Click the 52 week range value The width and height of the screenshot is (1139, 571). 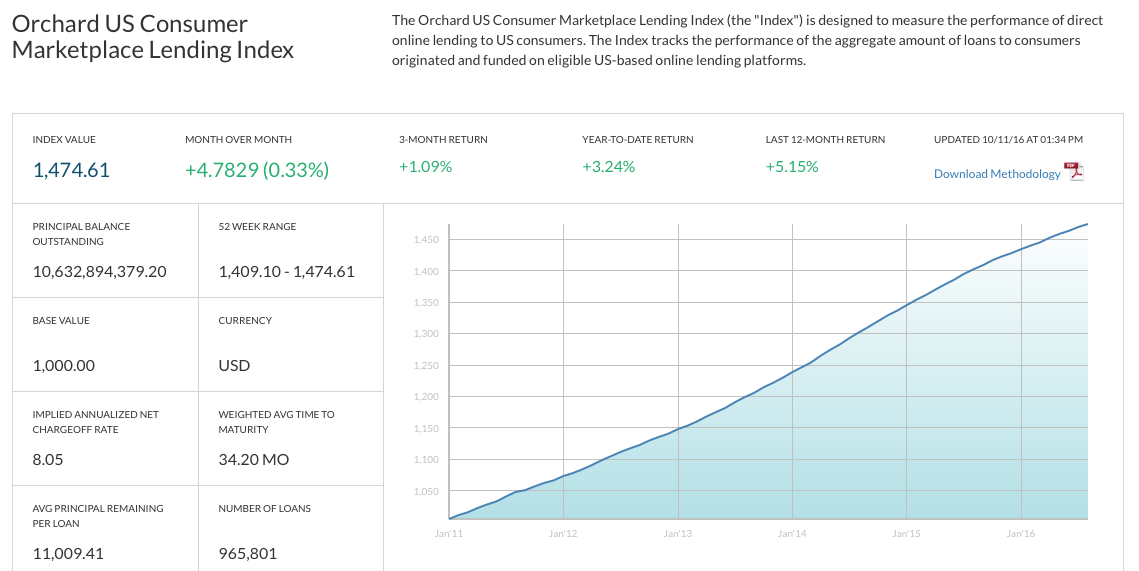[x=286, y=272]
